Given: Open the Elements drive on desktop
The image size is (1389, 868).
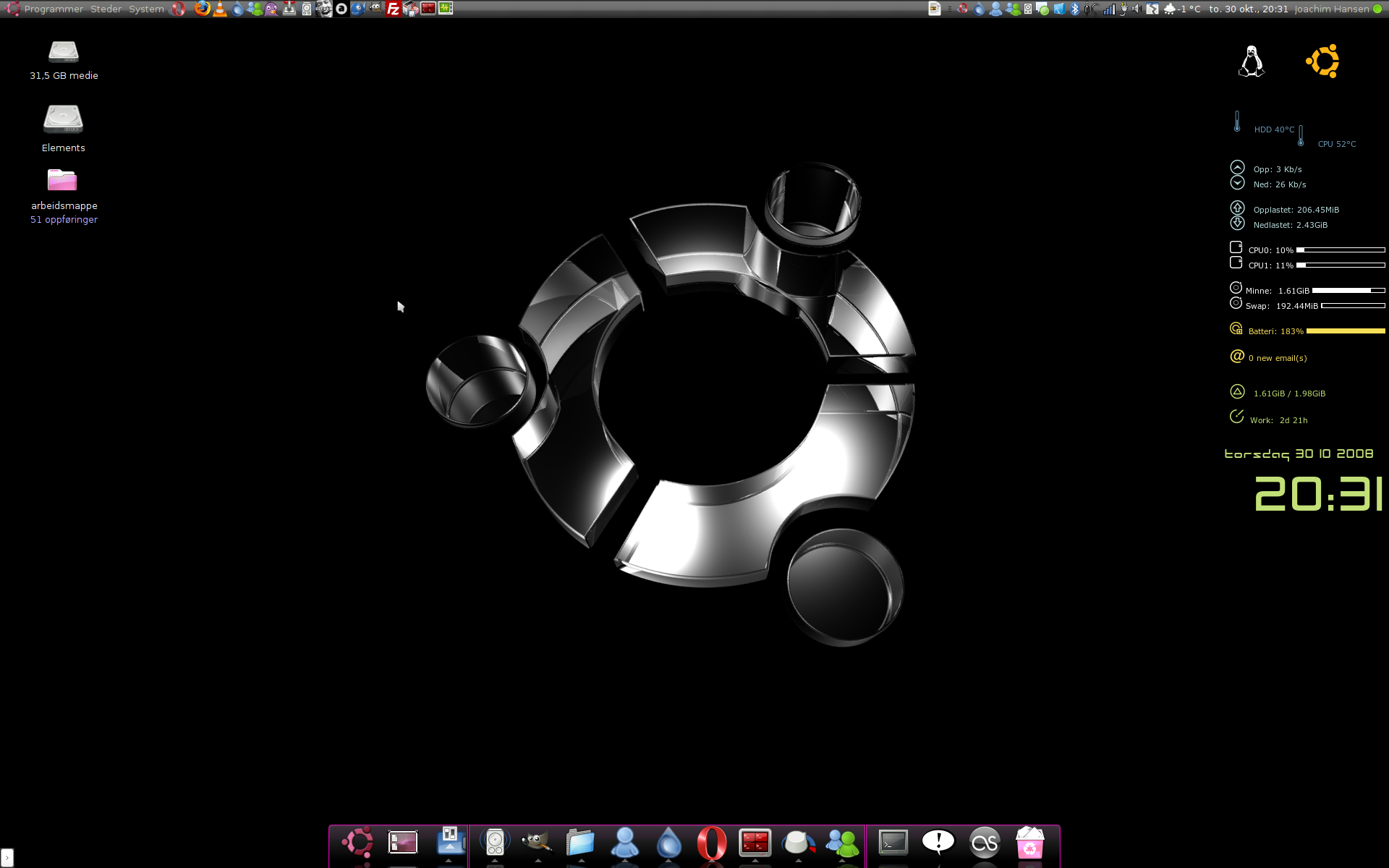Looking at the screenshot, I should click(x=64, y=127).
